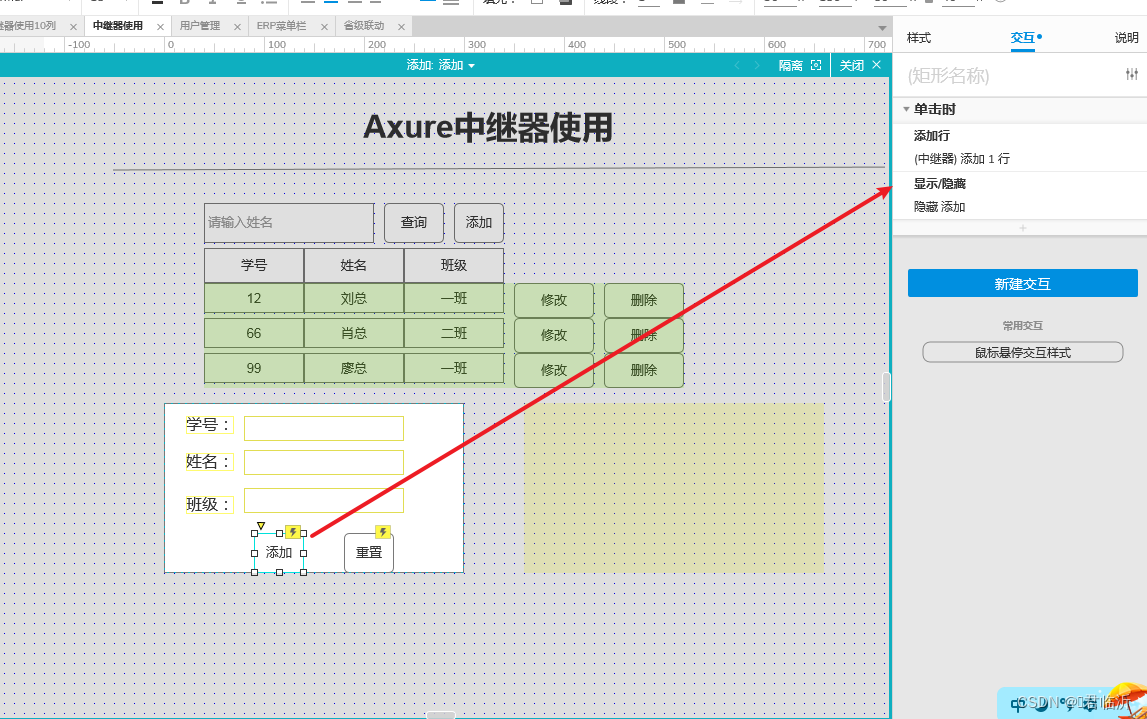Click the 学号 input field
Viewport: 1147px width, 719px height.
pyautogui.click(x=324, y=429)
